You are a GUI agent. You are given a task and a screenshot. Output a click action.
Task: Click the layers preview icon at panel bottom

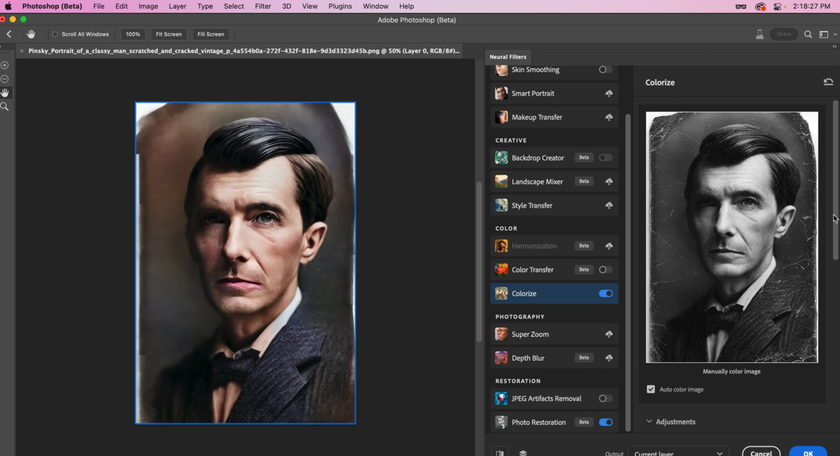pyautogui.click(x=523, y=453)
